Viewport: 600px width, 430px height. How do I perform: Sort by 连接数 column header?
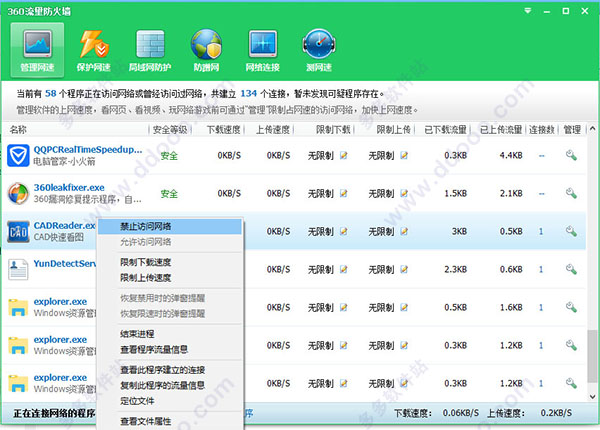pyautogui.click(x=542, y=130)
